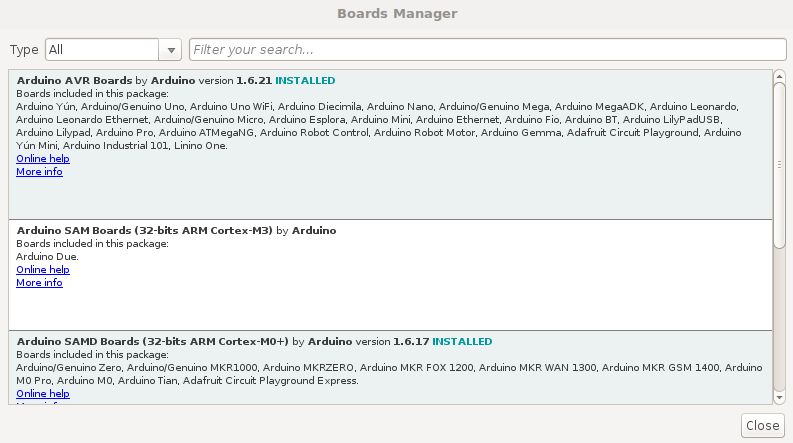793x443 pixels.
Task: Click the scrollbar down arrow
Action: [x=779, y=397]
